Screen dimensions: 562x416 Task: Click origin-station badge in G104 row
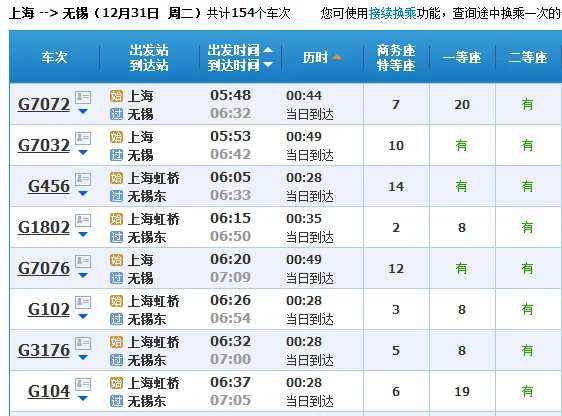tap(116, 383)
